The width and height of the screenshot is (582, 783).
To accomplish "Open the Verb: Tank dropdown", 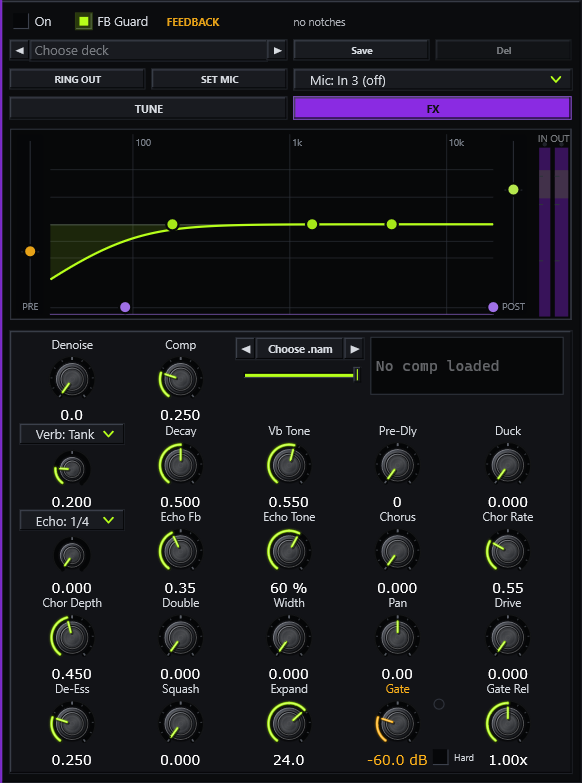I will pos(72,434).
